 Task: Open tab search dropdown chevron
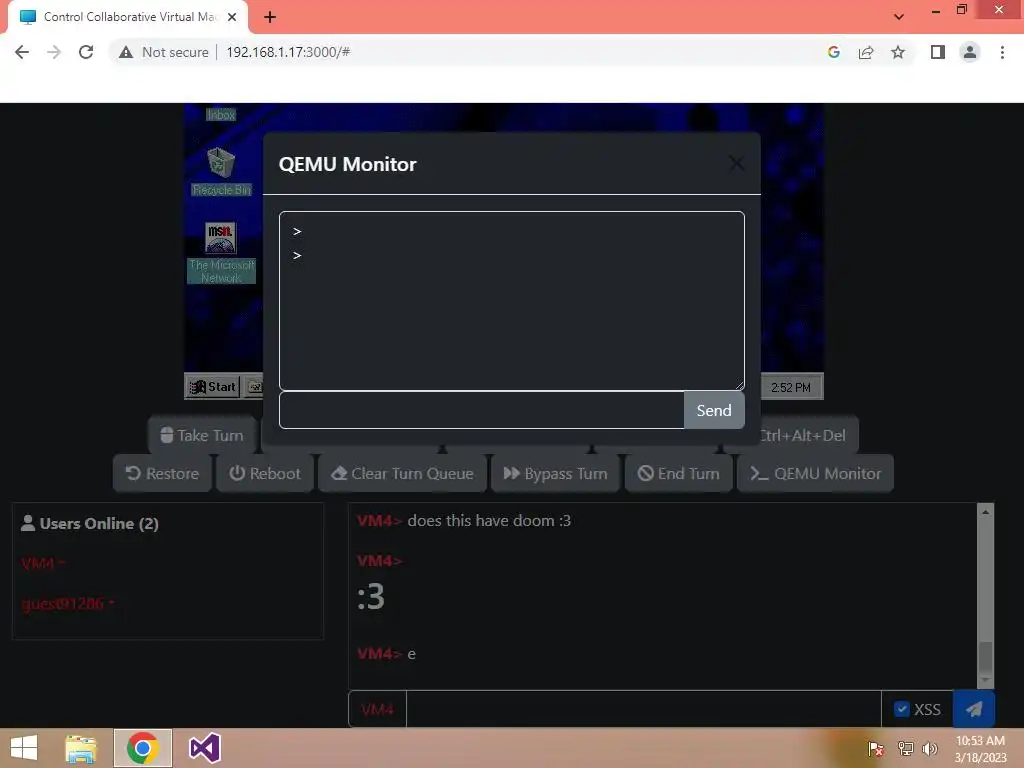tap(899, 17)
